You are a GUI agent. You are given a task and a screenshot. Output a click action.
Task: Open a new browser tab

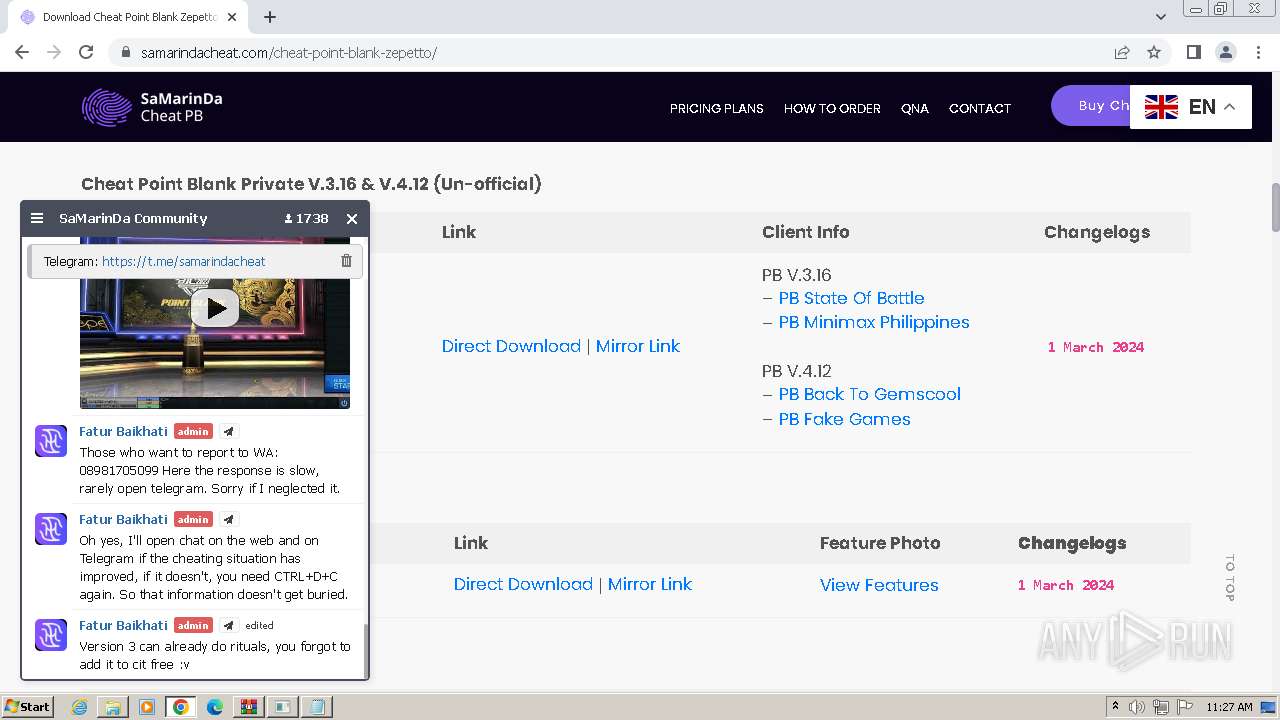270,17
